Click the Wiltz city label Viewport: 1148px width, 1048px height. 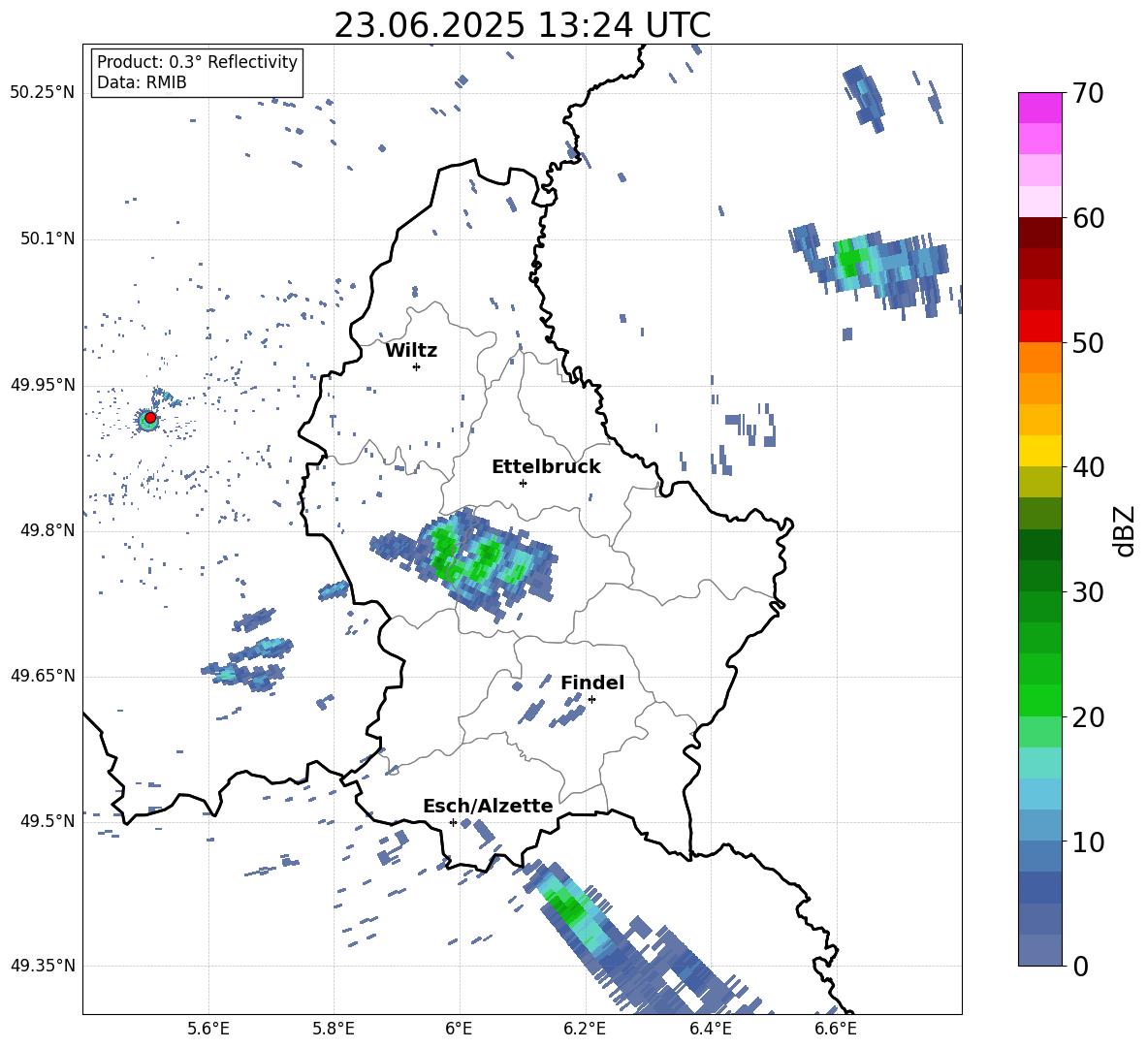pos(411,351)
